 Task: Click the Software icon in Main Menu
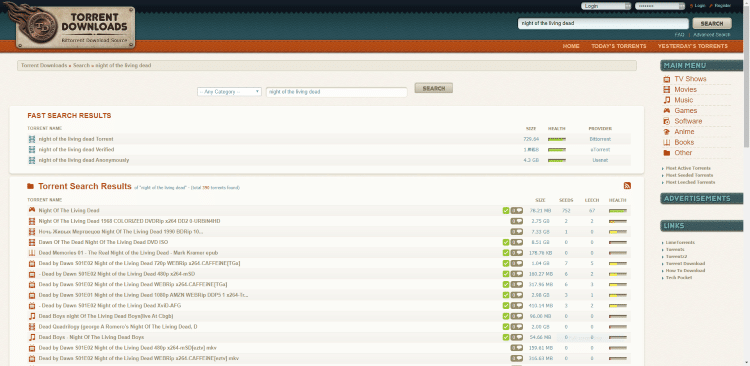click(666, 121)
